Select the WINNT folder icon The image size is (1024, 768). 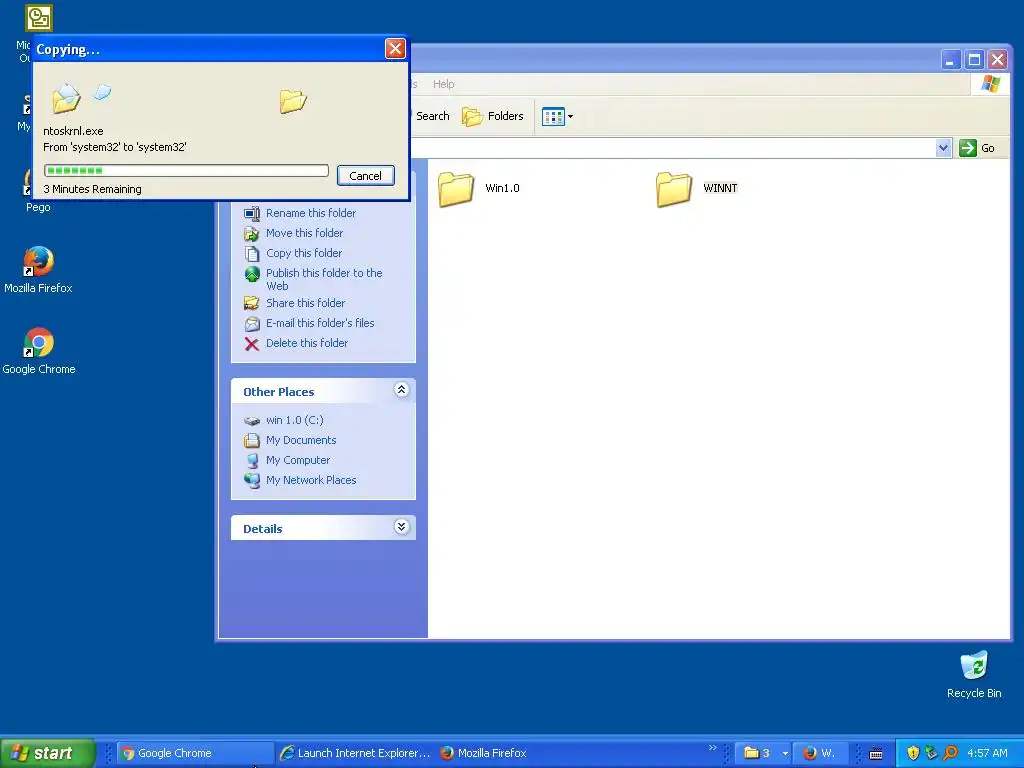click(x=673, y=189)
